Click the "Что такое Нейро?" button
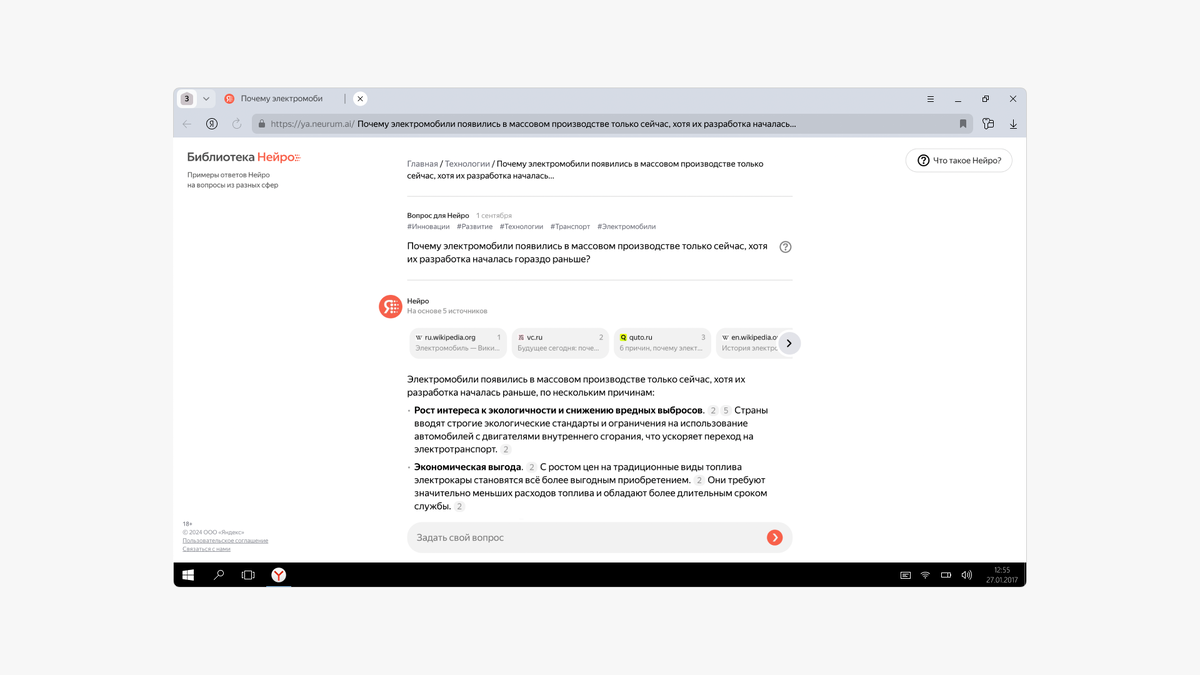 tap(959, 160)
